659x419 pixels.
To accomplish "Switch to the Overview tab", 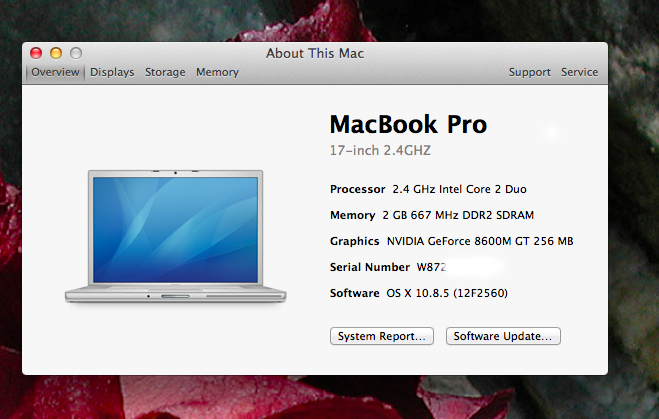I will click(x=55, y=72).
